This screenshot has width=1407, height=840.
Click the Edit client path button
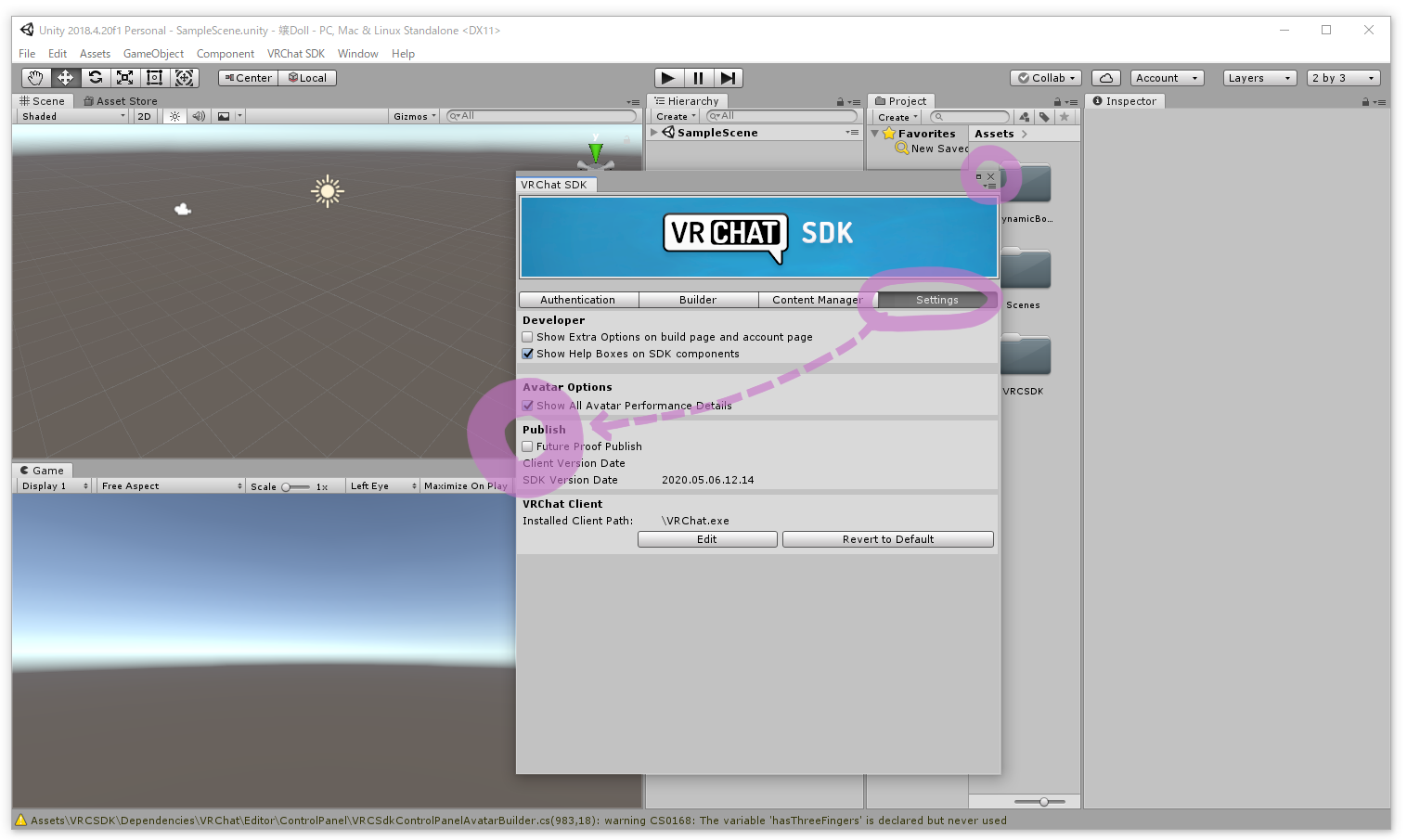click(x=707, y=539)
